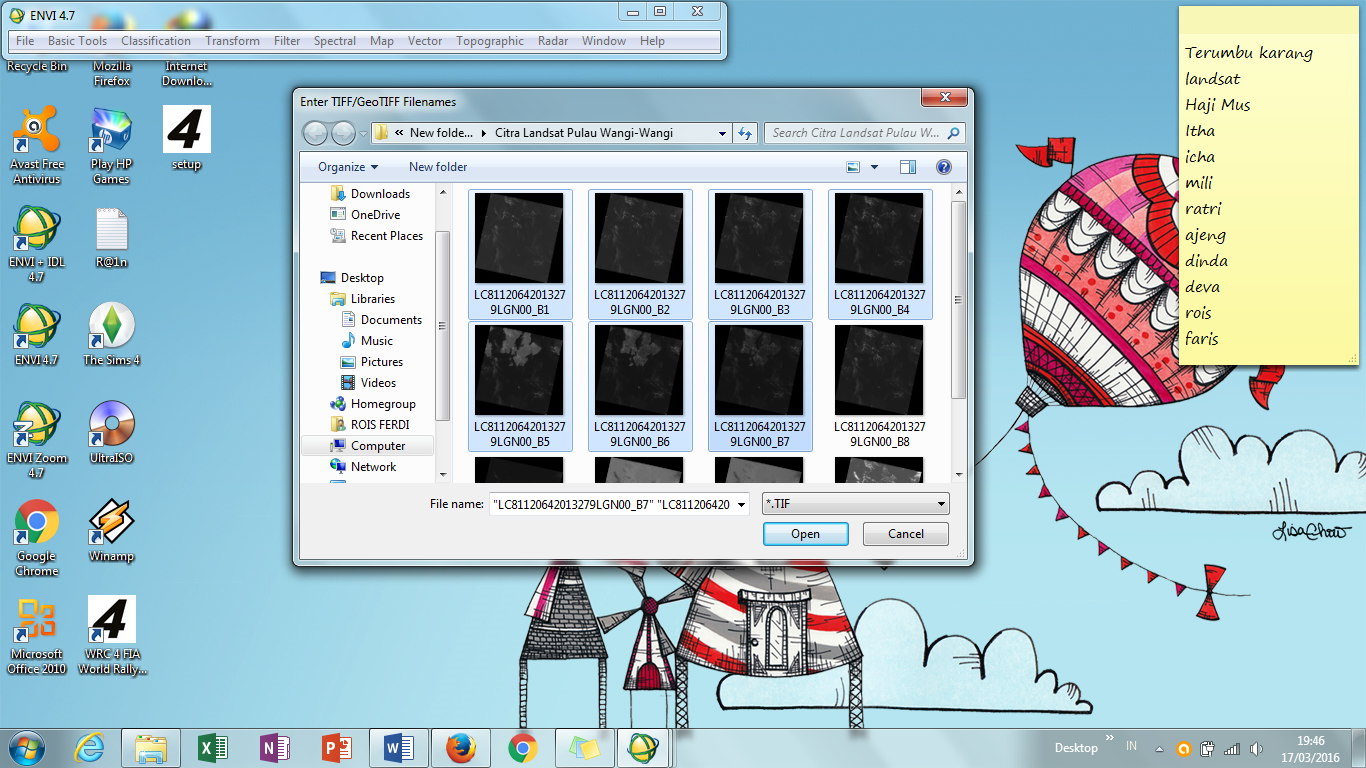The image size is (1366, 768).
Task: Open the ENVI File menu
Action: [25, 41]
